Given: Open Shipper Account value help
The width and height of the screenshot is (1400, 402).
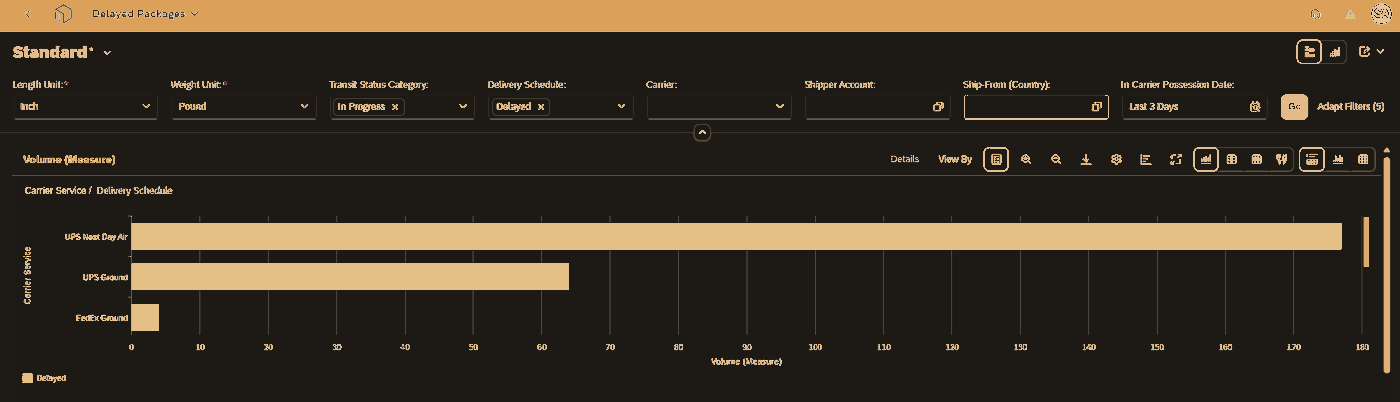Looking at the screenshot, I should 938,106.
